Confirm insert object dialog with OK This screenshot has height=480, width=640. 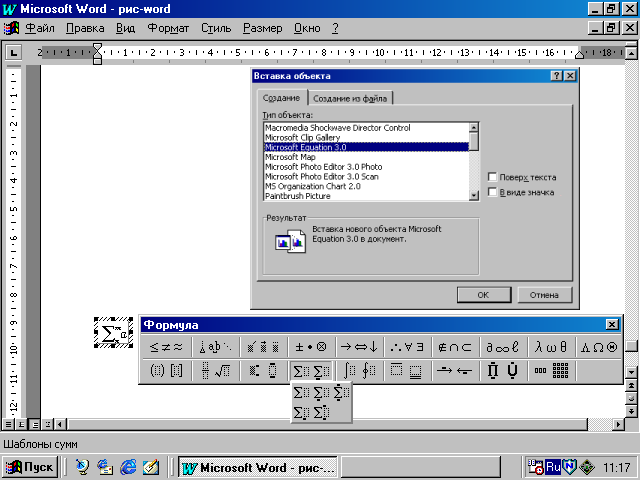click(484, 295)
